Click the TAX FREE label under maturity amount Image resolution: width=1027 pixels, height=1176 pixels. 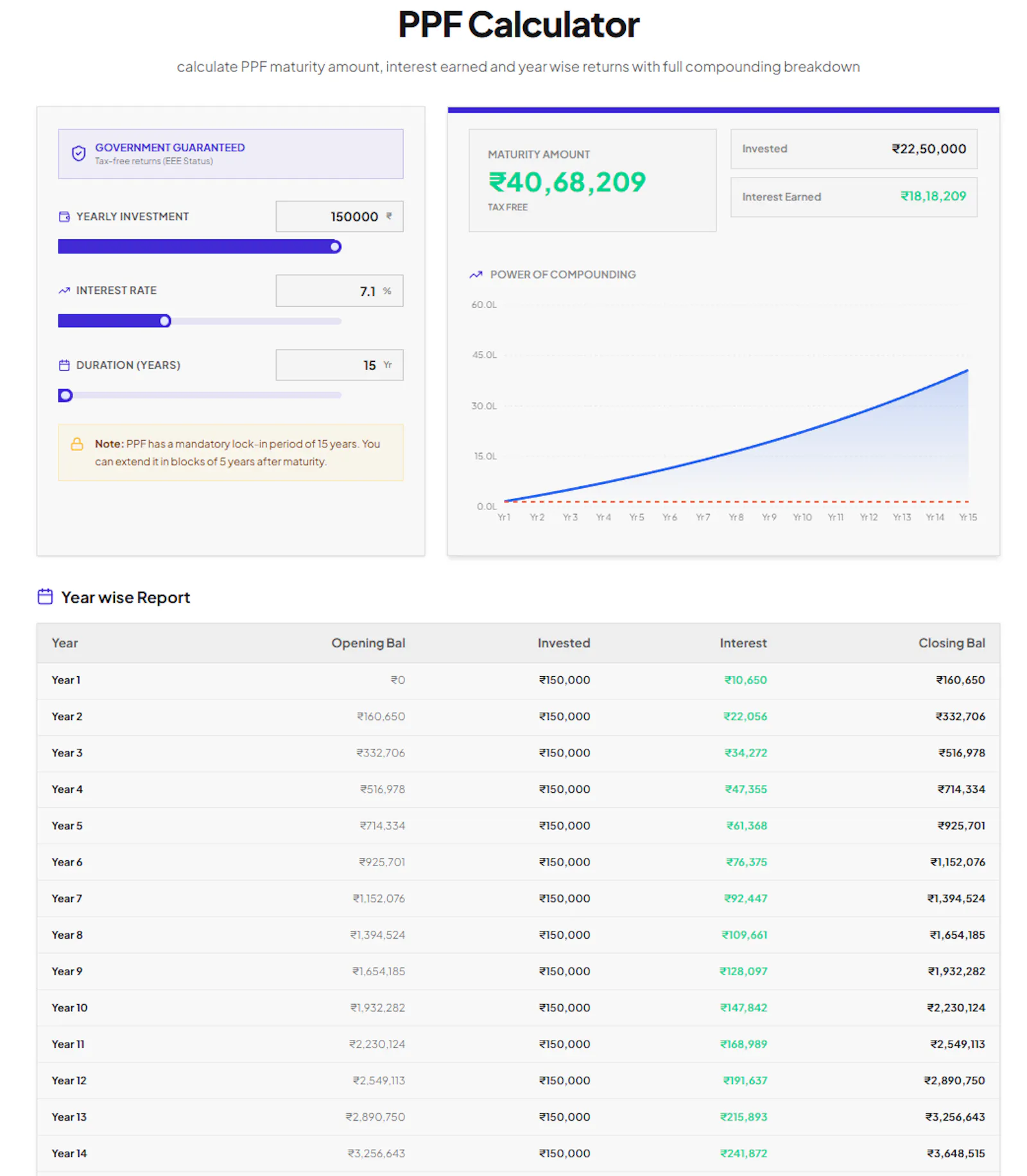pyautogui.click(x=508, y=207)
